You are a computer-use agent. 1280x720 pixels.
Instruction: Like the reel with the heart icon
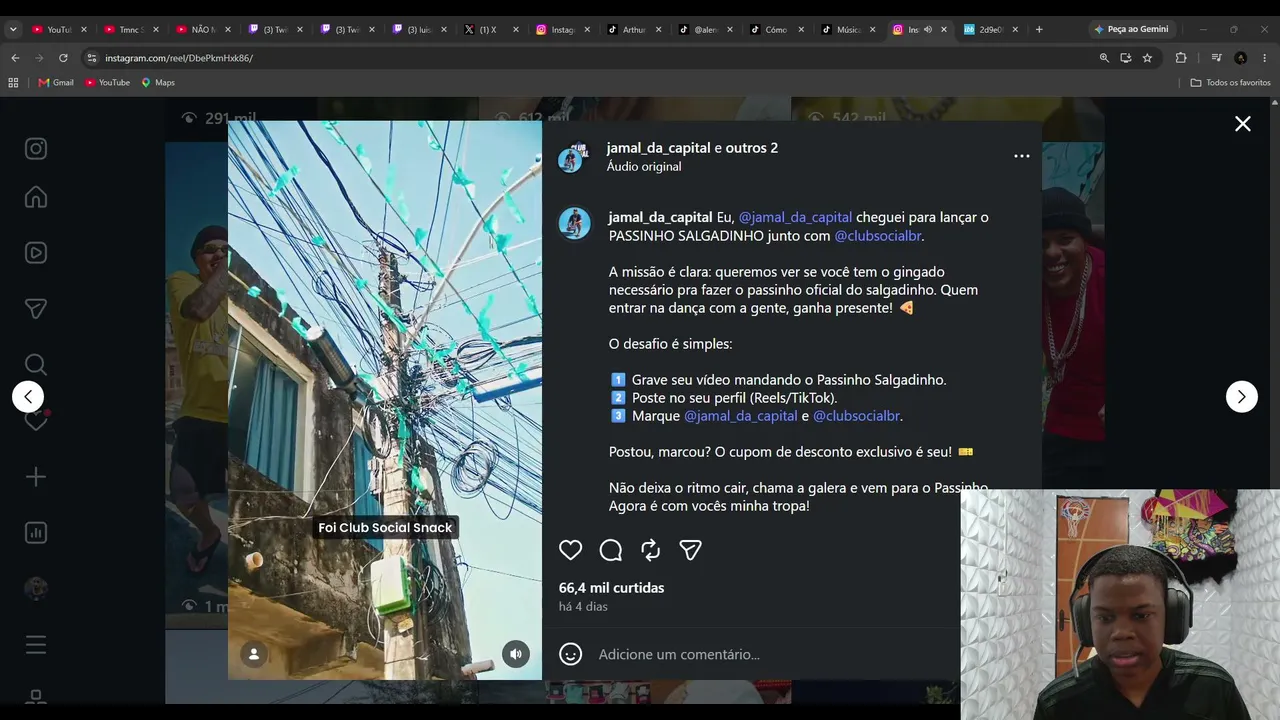pos(570,550)
